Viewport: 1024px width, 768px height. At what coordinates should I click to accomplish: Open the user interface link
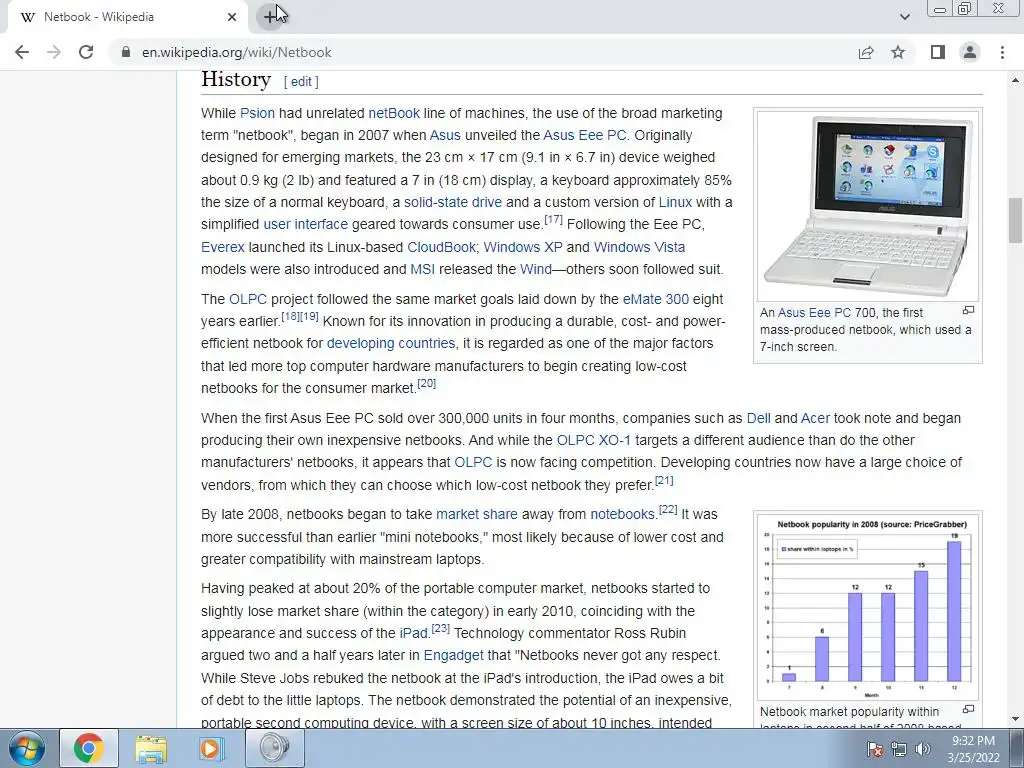306,225
